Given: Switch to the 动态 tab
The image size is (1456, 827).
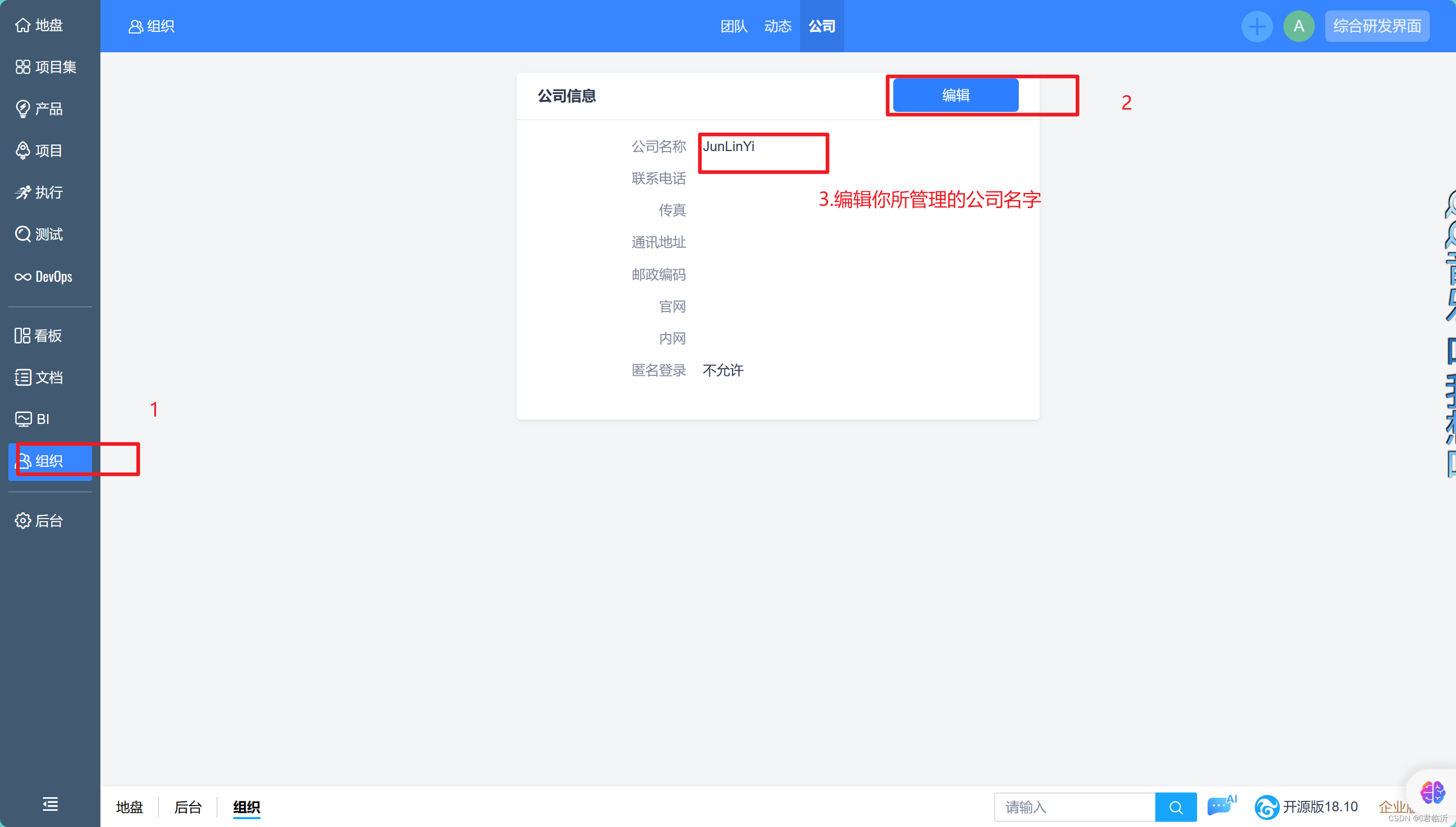Looking at the screenshot, I should coord(777,26).
